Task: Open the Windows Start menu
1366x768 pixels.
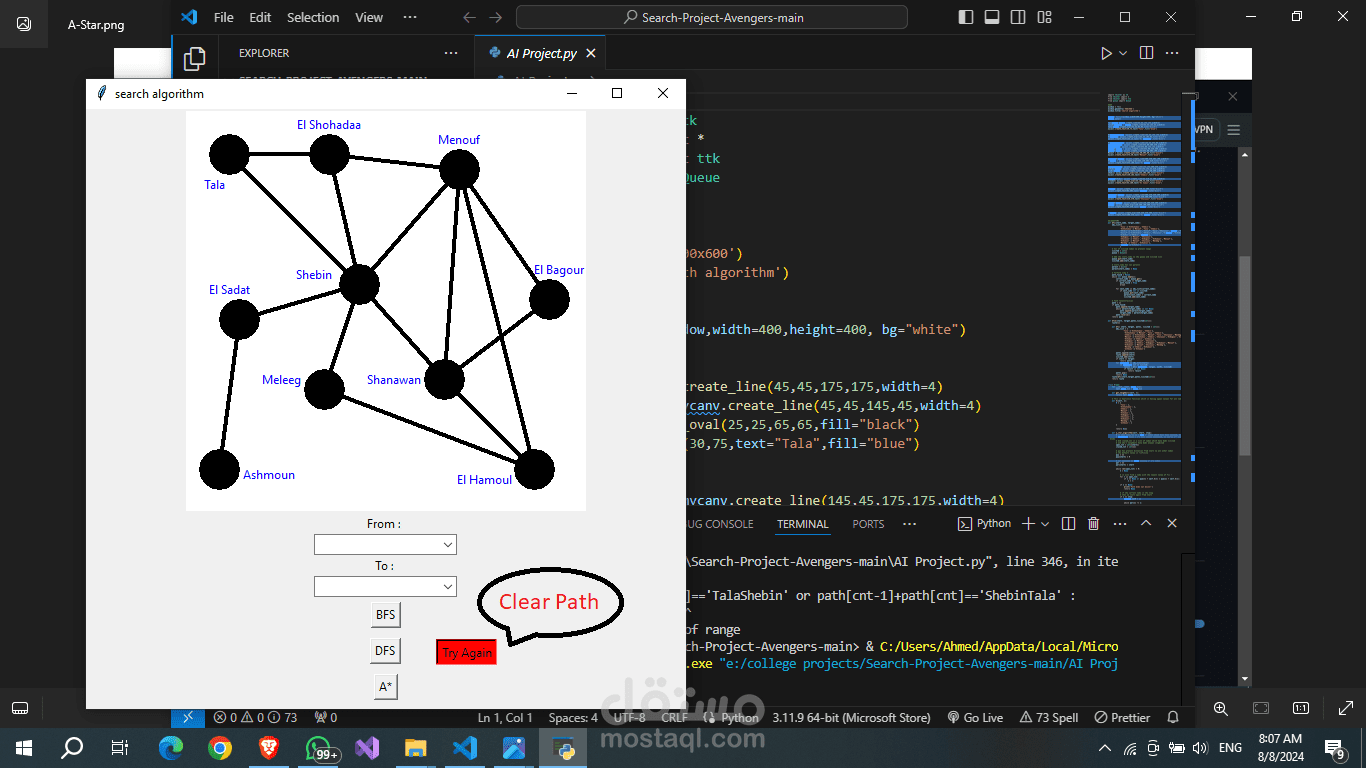Action: tap(23, 747)
